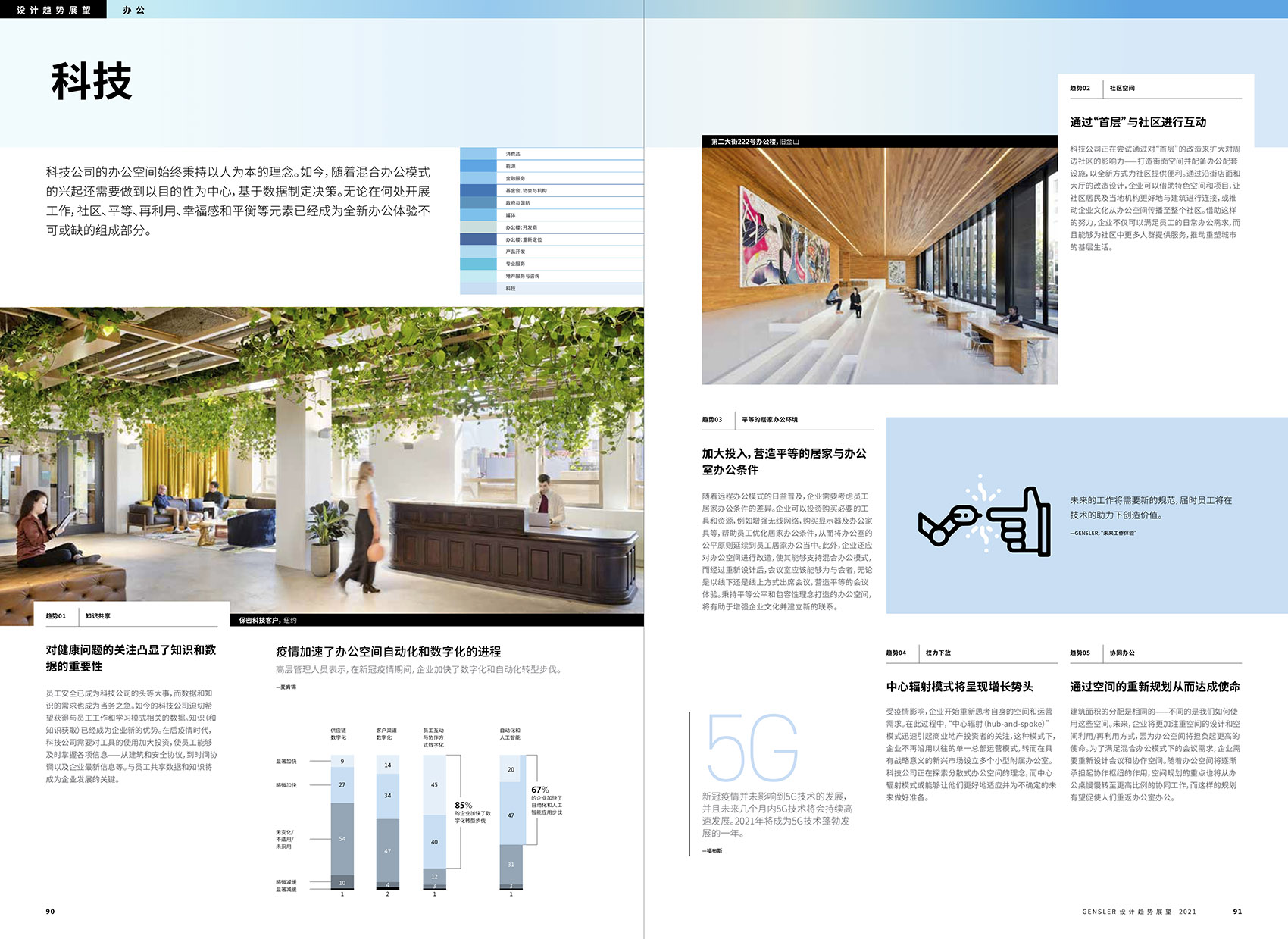Click the 略微加快 chart legend label
1288x939 pixels.
click(x=286, y=785)
